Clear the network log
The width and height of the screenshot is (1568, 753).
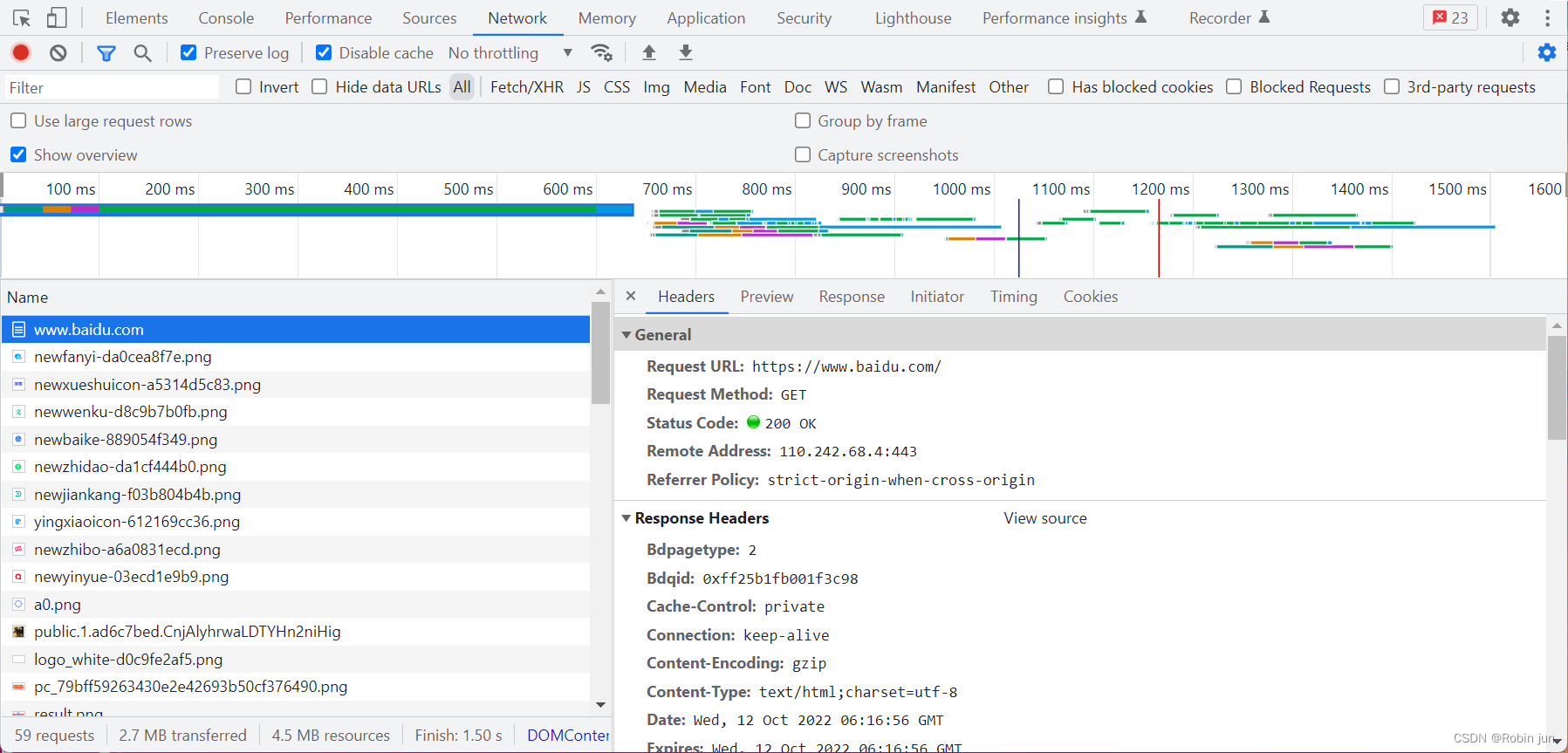click(x=58, y=53)
